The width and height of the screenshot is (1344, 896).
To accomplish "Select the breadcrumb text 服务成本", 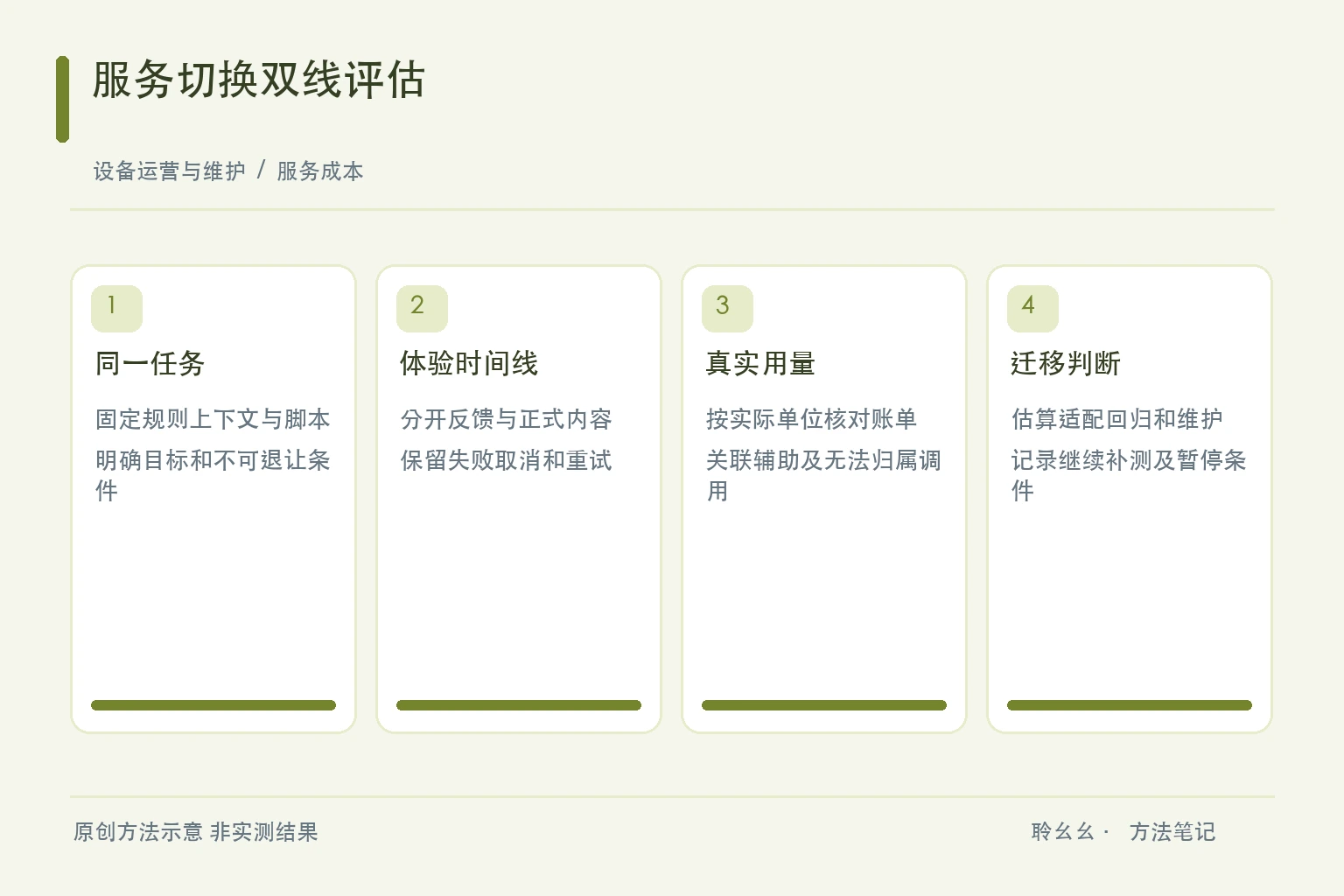I will 320,171.
